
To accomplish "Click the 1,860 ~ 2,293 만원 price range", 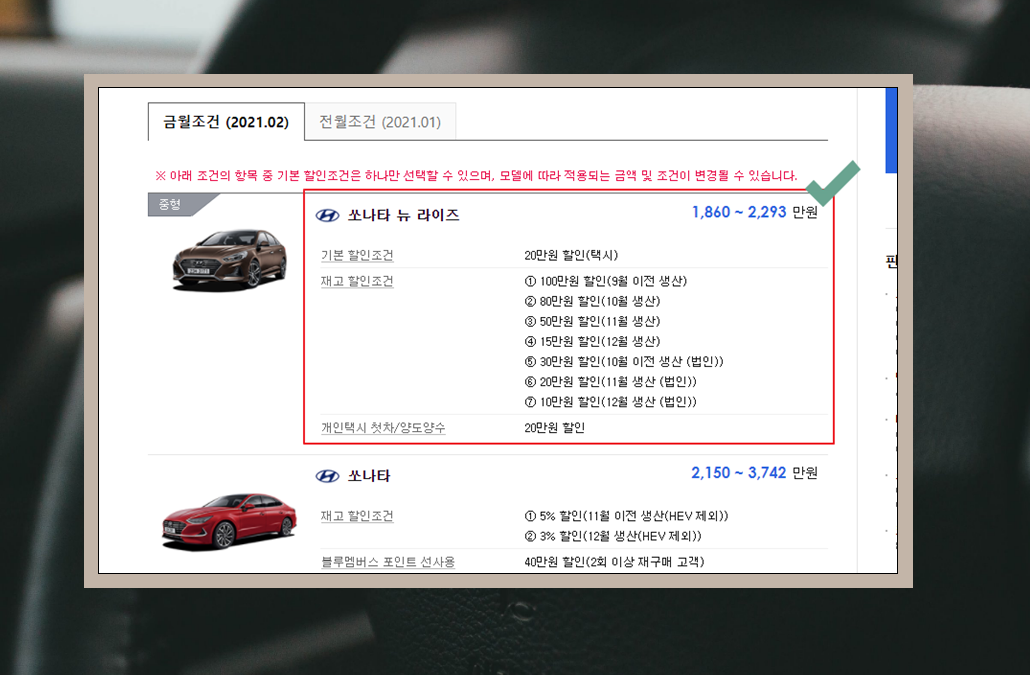I will click(754, 212).
